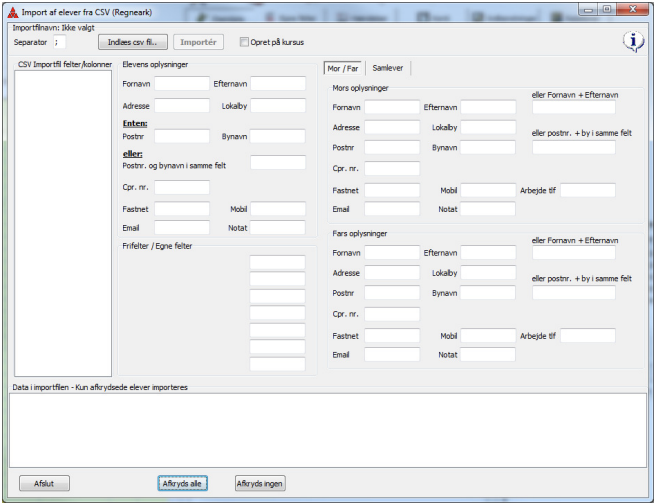Click the Separator input field

(59, 42)
